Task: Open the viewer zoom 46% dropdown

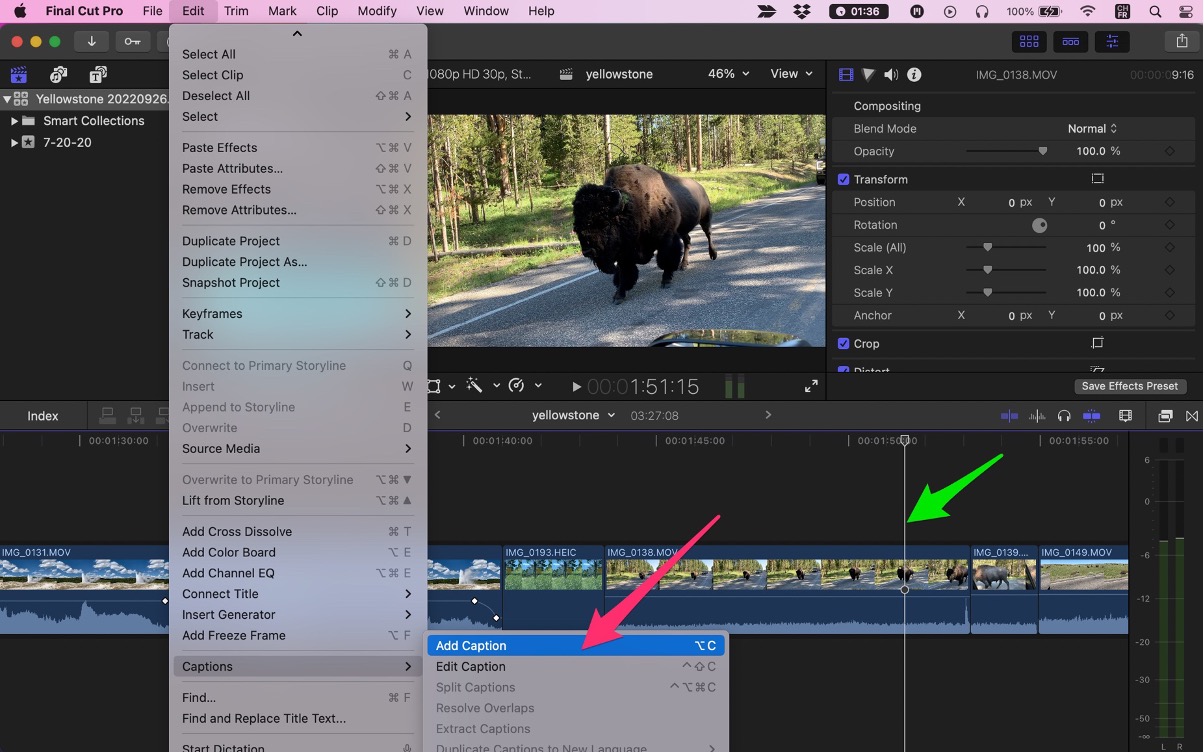Action: 728,74
